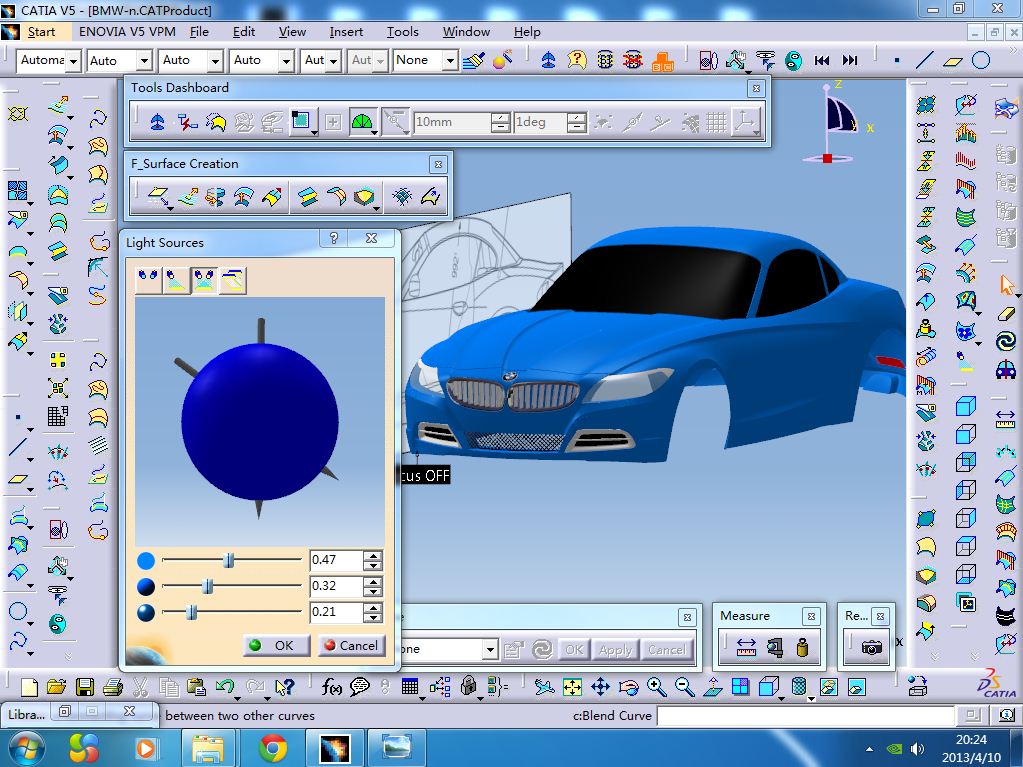Toggle the square-plus snap button in Tools Dashboard

pos(333,122)
